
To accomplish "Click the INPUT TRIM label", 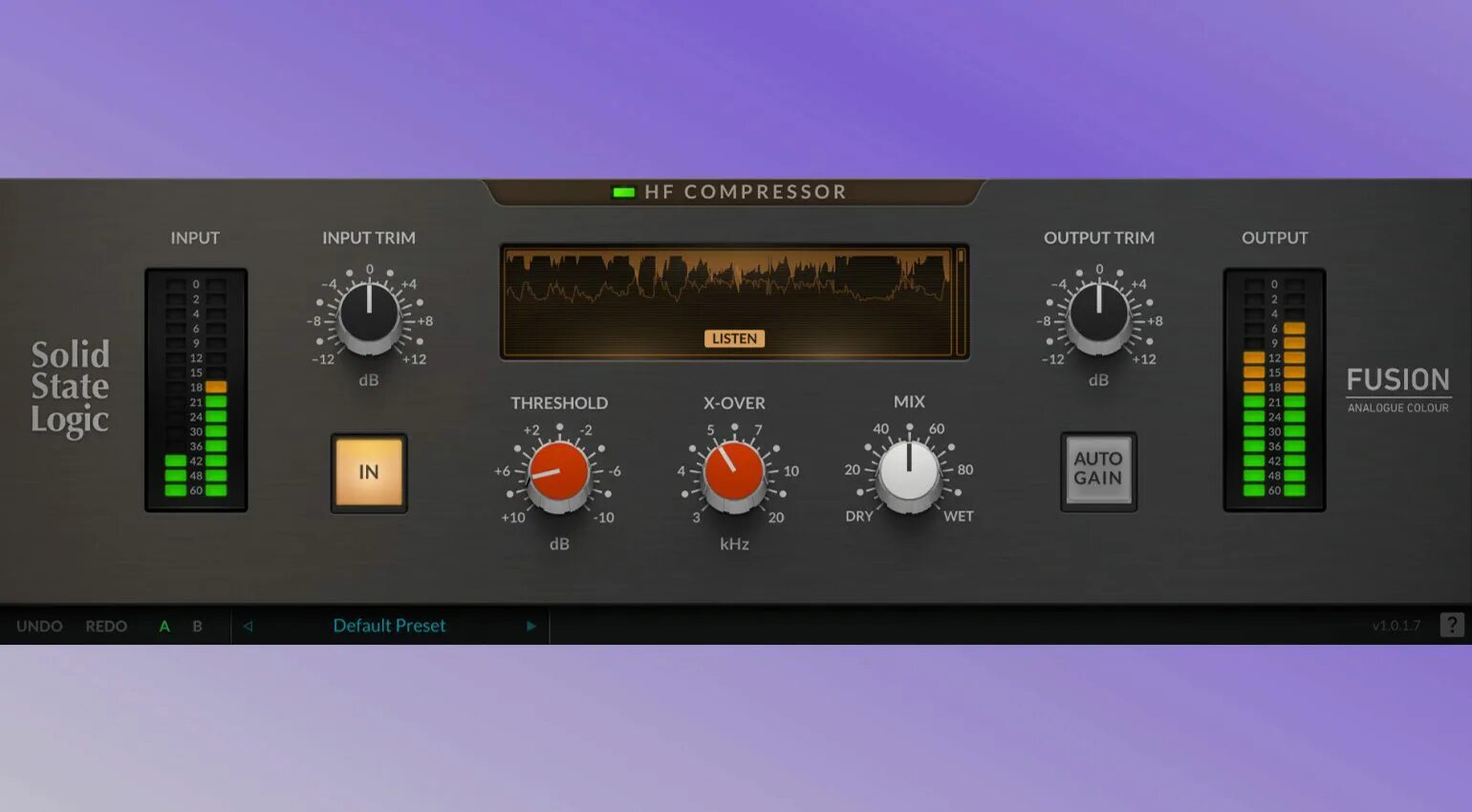I will 369,238.
